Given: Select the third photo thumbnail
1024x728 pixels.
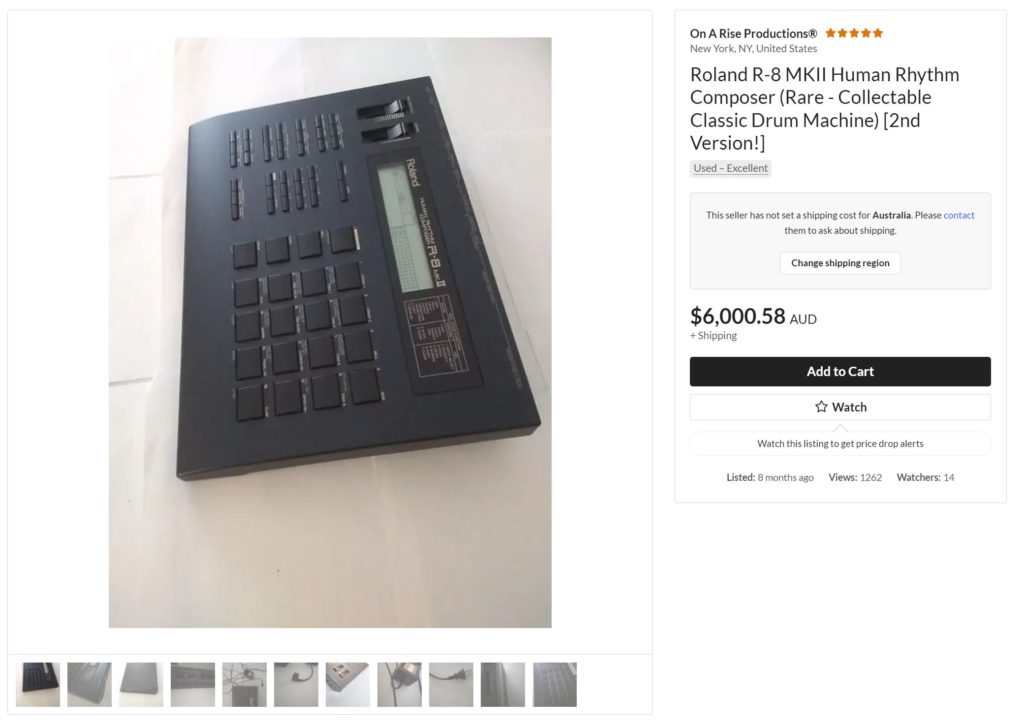Looking at the screenshot, I should [141, 684].
